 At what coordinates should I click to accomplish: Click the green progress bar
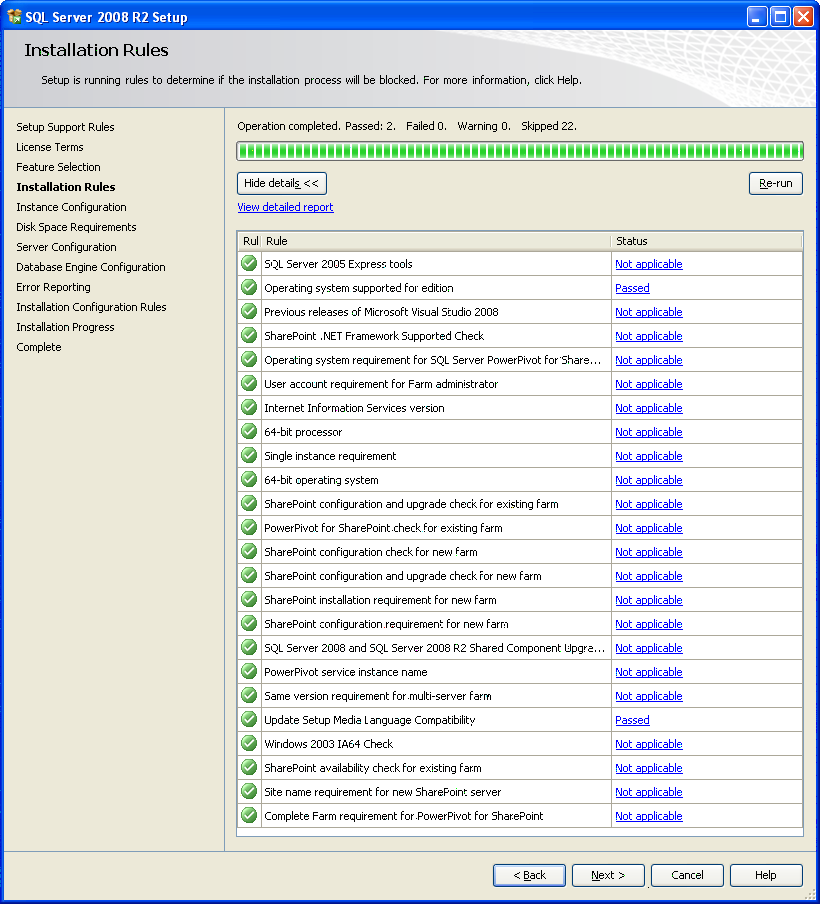[520, 151]
